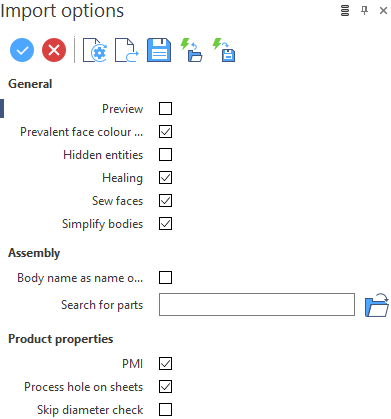This screenshot has height=419, width=391.
Task: Enable Skip diameter check checkbox
Action: click(x=166, y=410)
